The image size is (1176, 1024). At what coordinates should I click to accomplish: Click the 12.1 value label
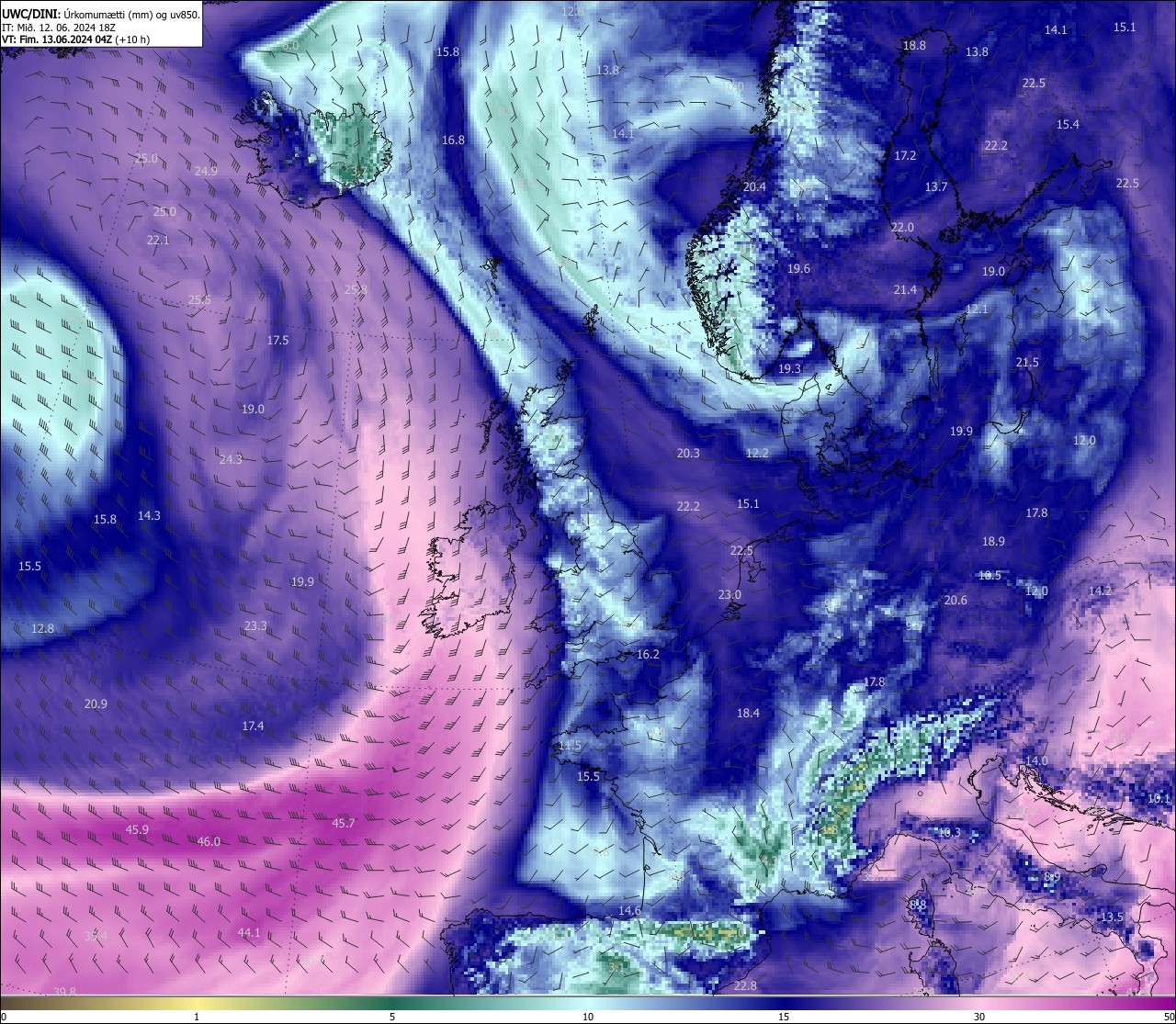[x=976, y=309]
